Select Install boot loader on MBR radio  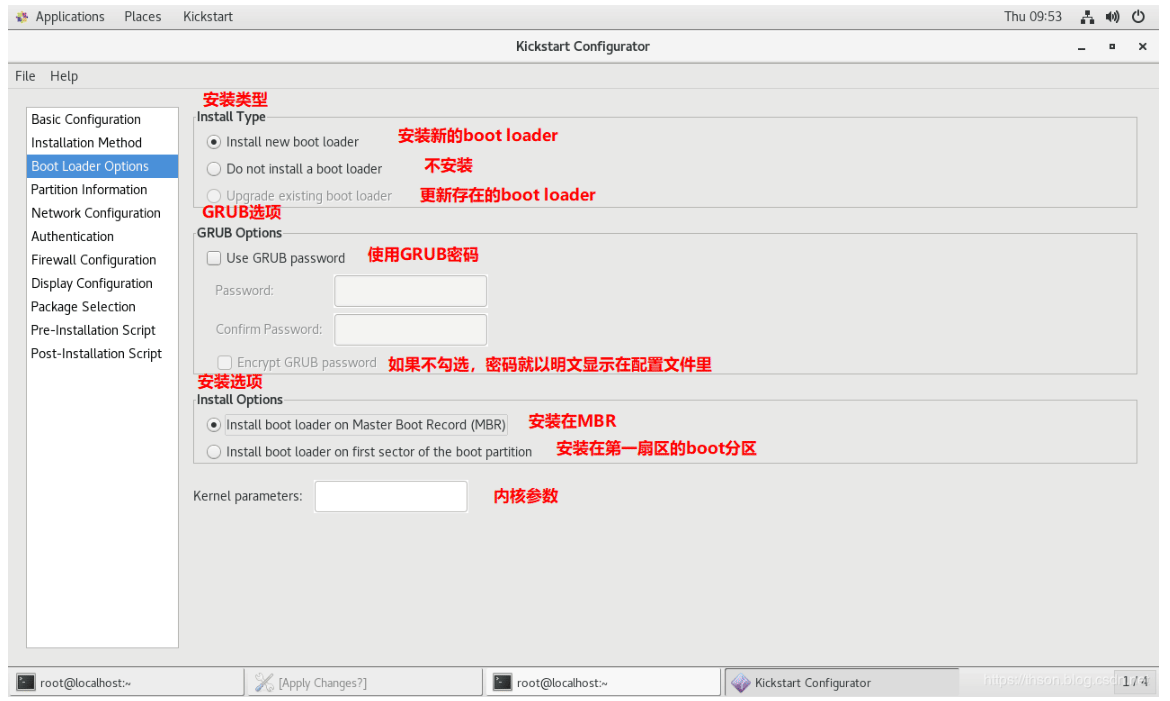pos(214,425)
